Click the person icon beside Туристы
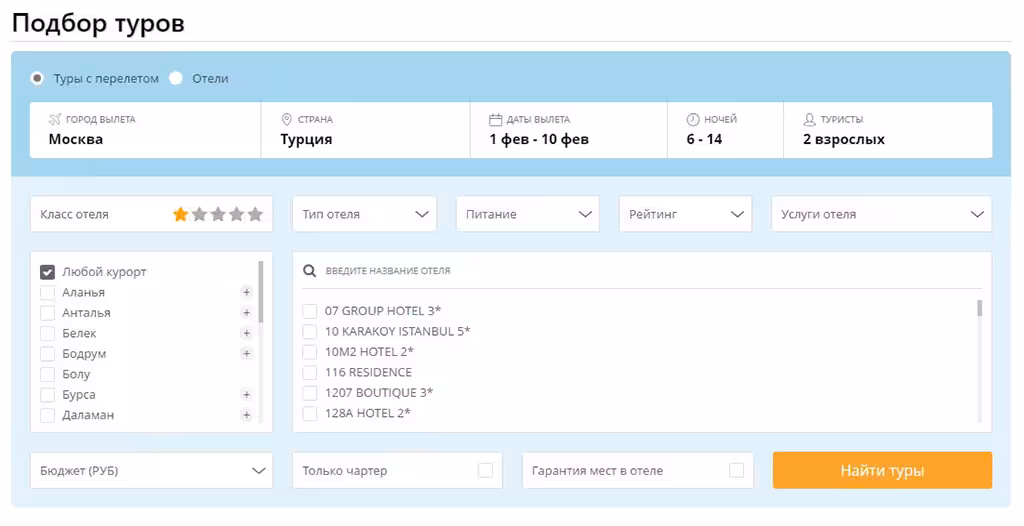1024x526 pixels. (810, 120)
